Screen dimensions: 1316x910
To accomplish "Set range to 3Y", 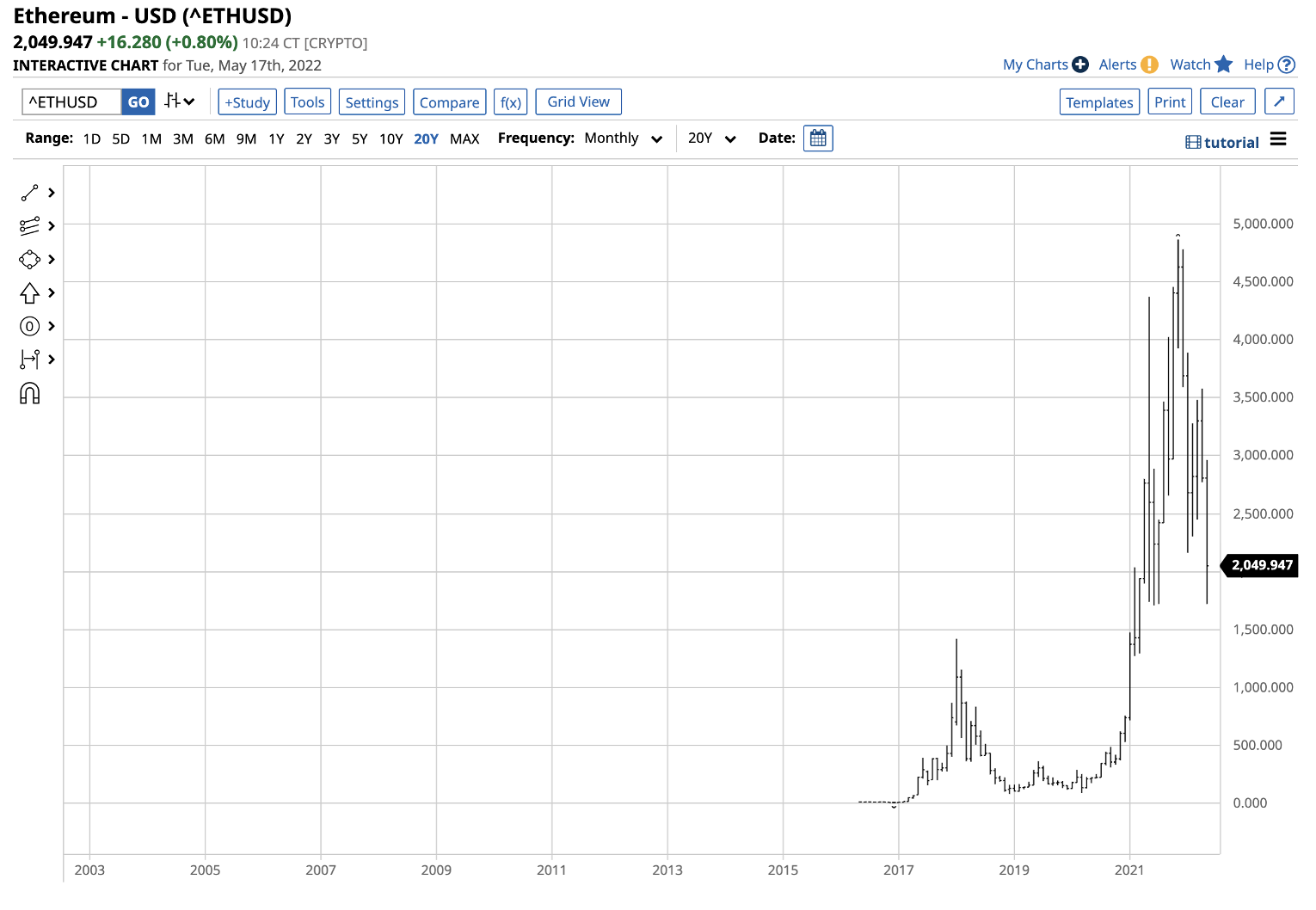I will coord(332,139).
